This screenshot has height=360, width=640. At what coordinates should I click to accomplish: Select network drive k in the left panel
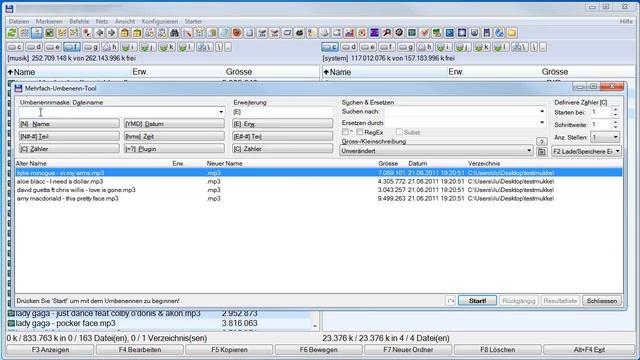click(167, 47)
